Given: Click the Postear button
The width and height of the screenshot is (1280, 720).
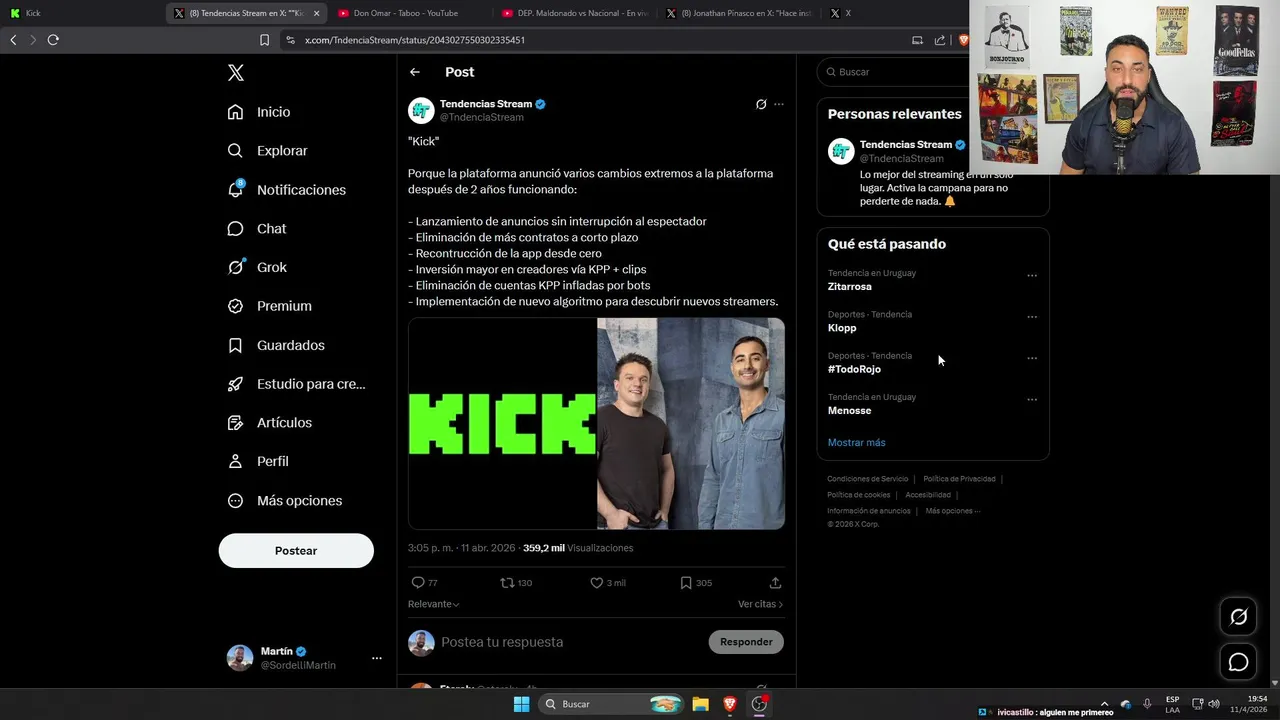Looking at the screenshot, I should [296, 551].
